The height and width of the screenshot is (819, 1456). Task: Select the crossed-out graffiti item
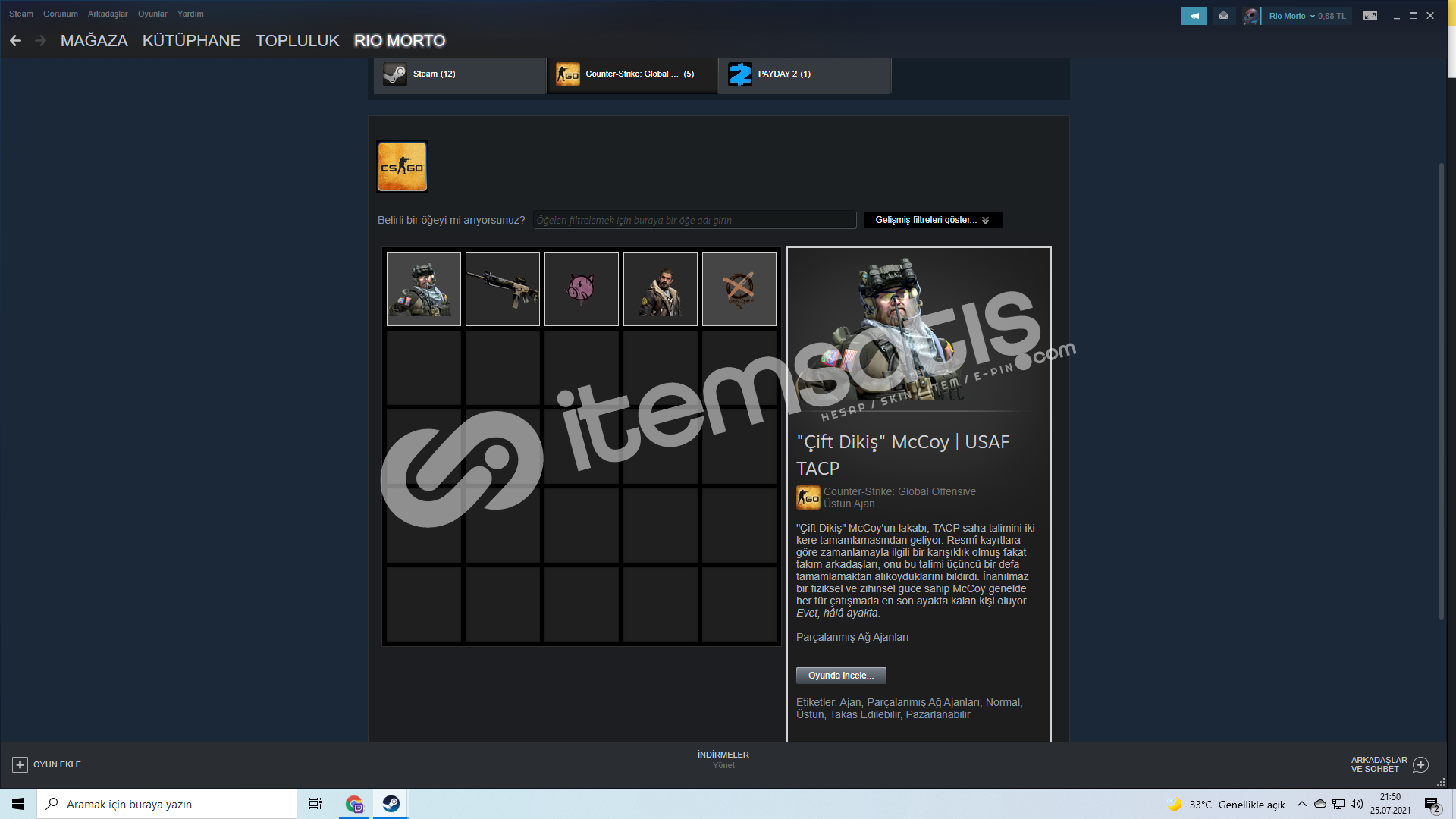pos(739,289)
